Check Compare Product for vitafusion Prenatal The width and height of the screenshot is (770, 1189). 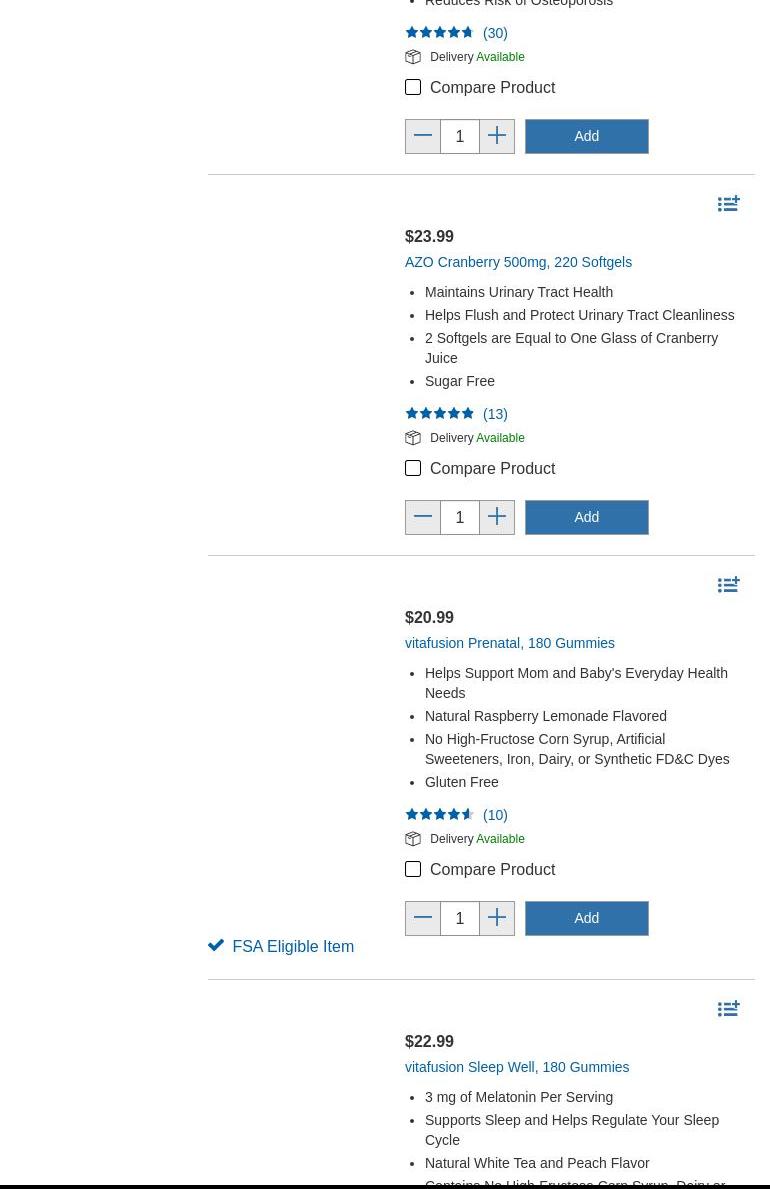[413, 869]
